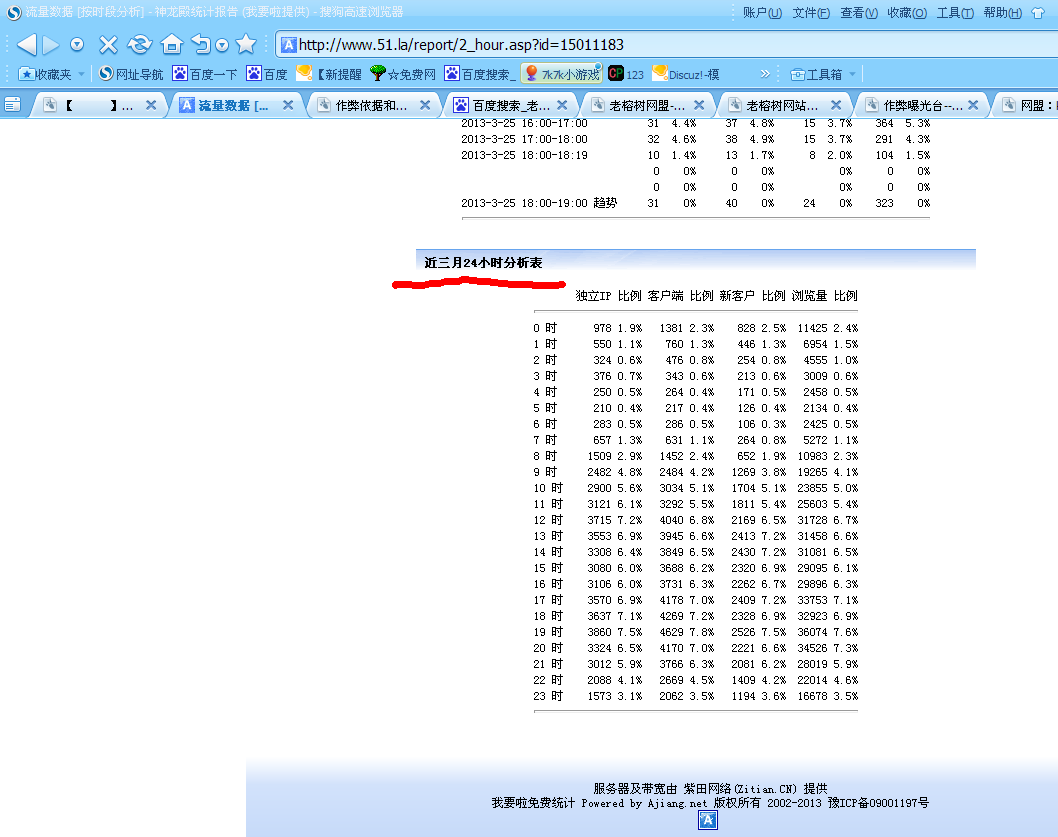1058x837 pixels.
Task: Click the 新客户 column header
Action: (x=737, y=296)
